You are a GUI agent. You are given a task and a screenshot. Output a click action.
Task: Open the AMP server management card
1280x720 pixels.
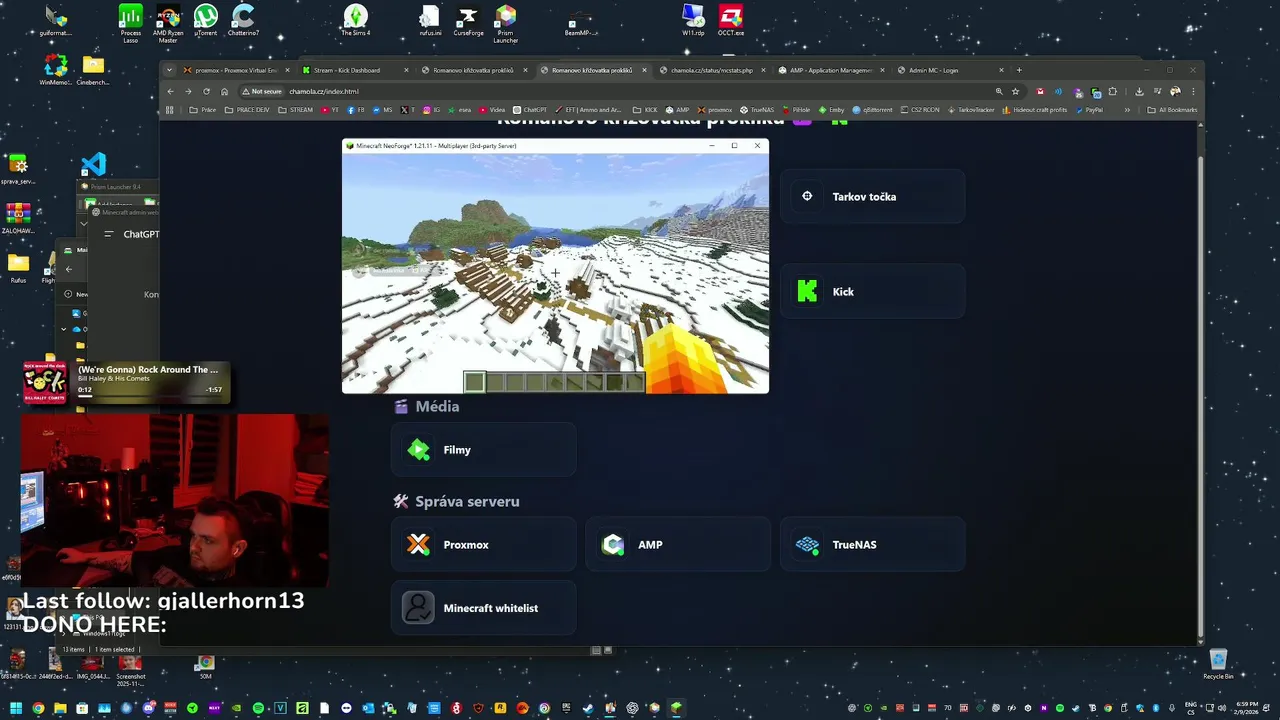[x=678, y=545]
